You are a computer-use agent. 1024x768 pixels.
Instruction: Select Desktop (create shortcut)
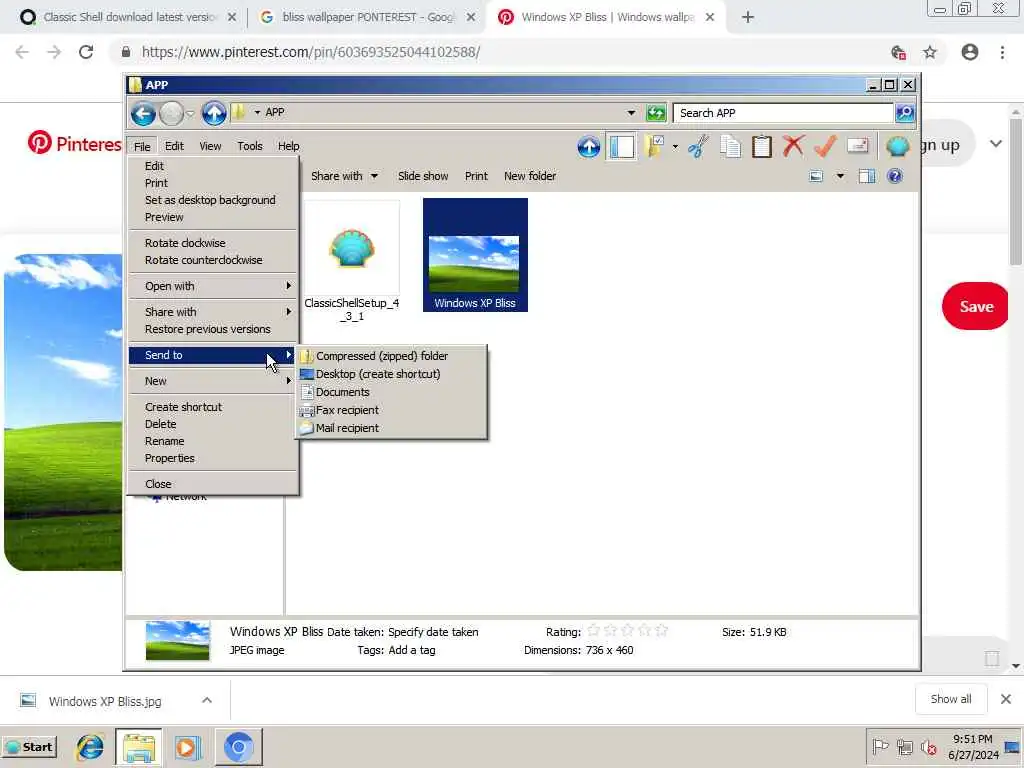click(x=392, y=374)
